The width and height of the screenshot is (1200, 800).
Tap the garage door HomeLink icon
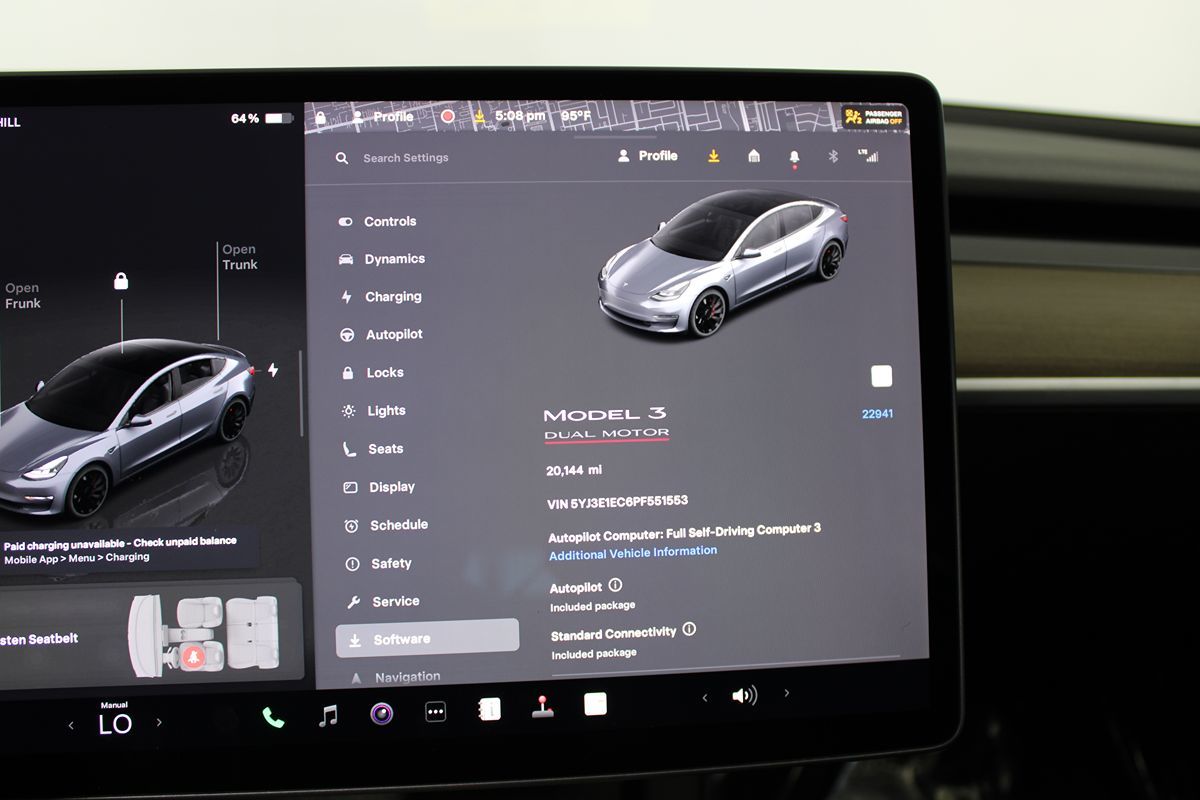point(754,156)
